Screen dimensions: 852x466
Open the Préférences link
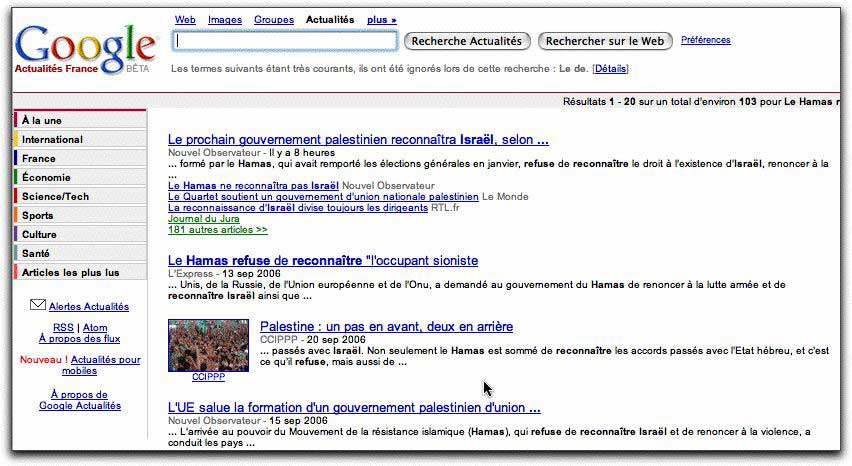coord(705,40)
